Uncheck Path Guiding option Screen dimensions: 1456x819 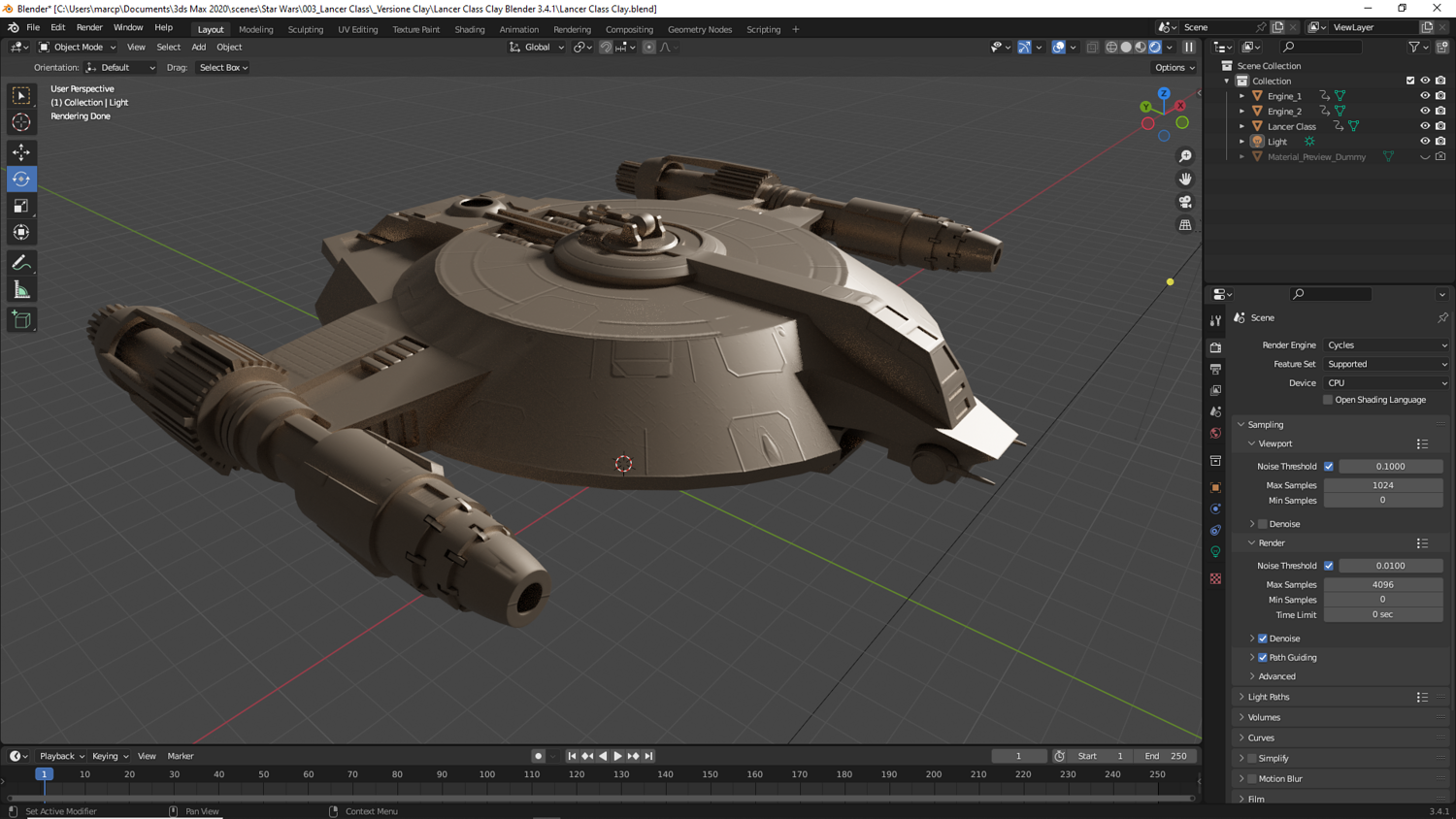1263,658
